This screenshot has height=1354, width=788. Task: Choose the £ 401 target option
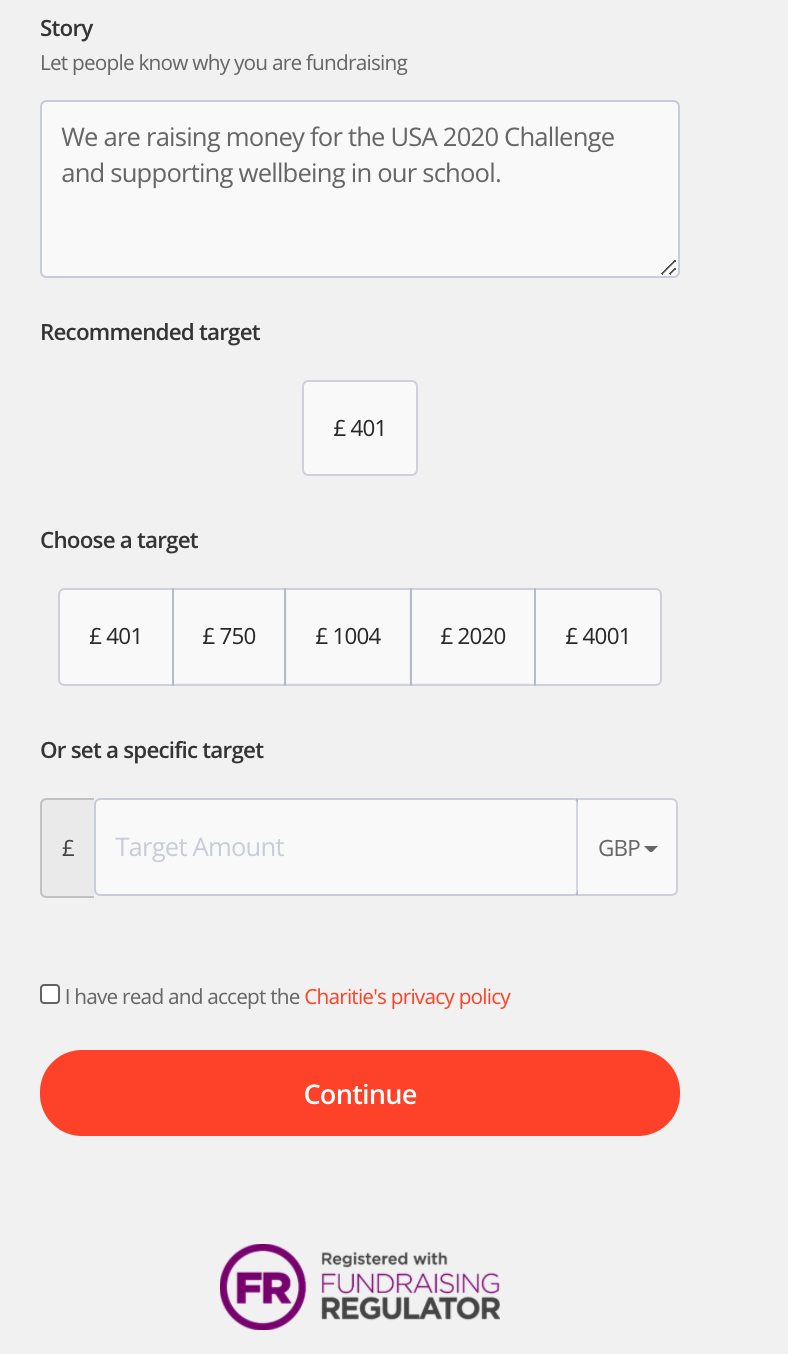116,636
